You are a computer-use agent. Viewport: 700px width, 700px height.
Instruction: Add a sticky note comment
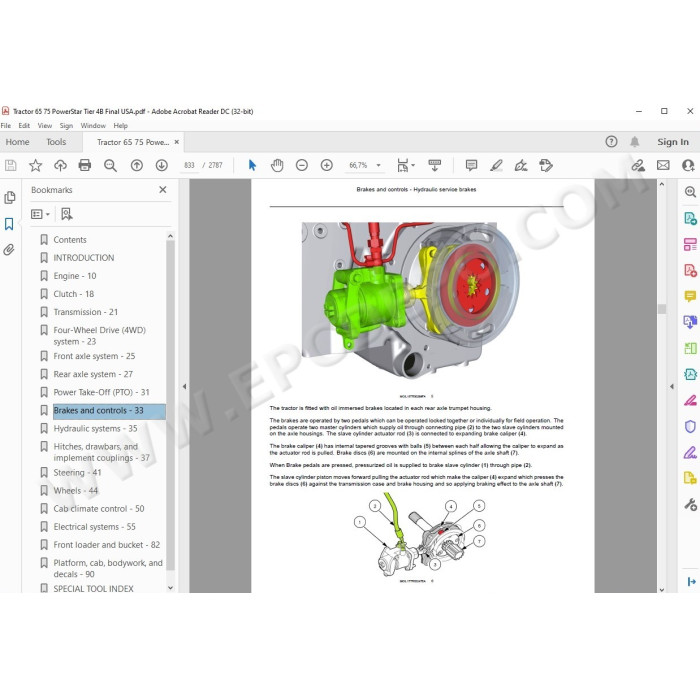pyautogui.click(x=471, y=166)
